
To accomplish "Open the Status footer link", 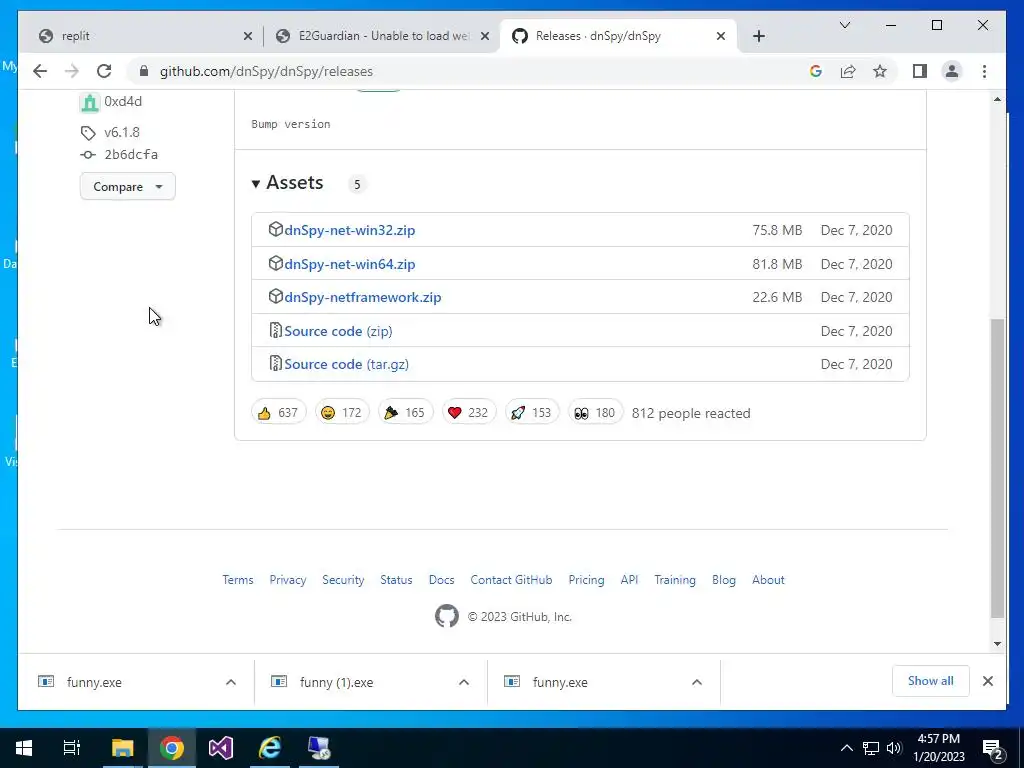I will 396,580.
